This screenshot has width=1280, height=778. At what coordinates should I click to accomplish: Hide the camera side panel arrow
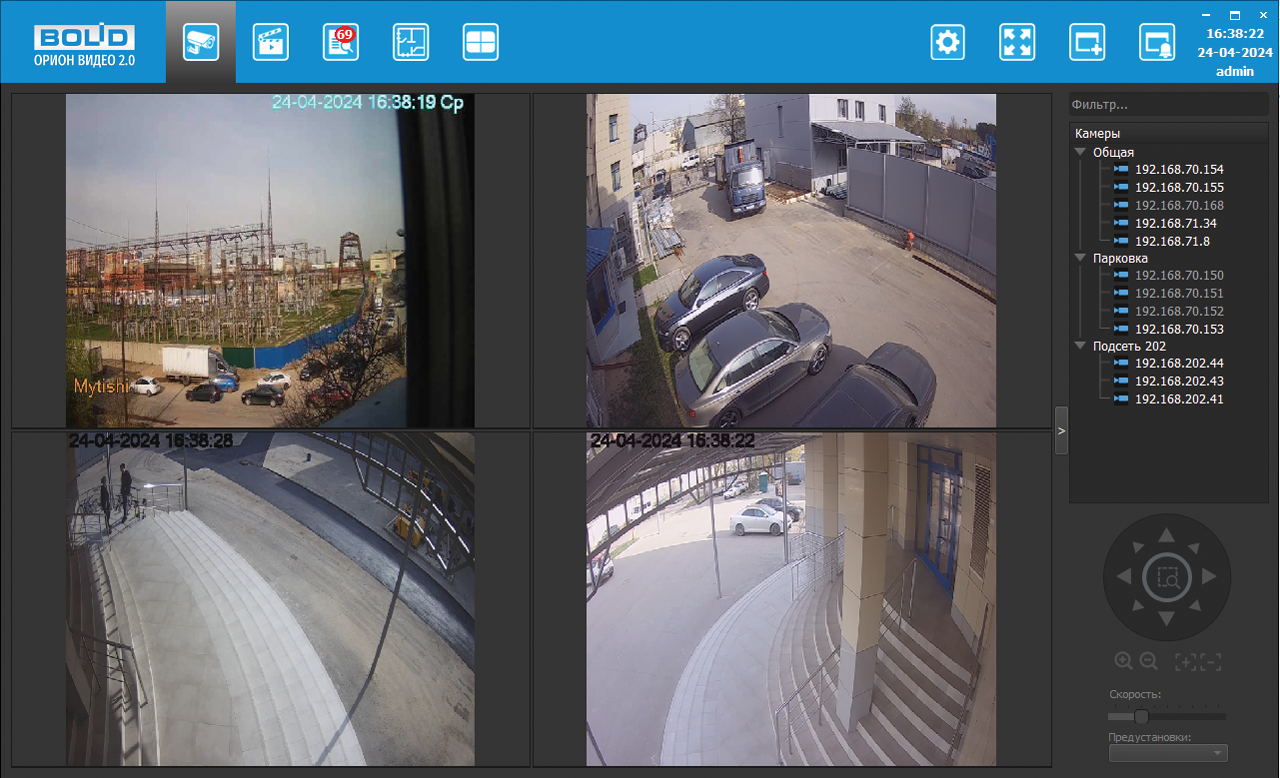[1061, 430]
